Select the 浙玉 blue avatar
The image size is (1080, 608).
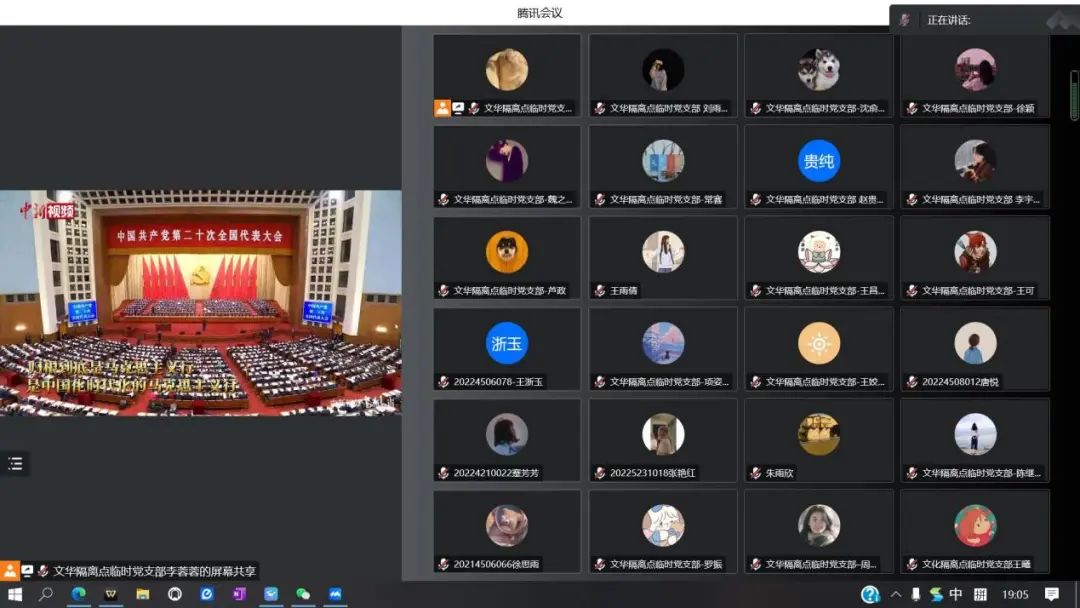coord(506,343)
